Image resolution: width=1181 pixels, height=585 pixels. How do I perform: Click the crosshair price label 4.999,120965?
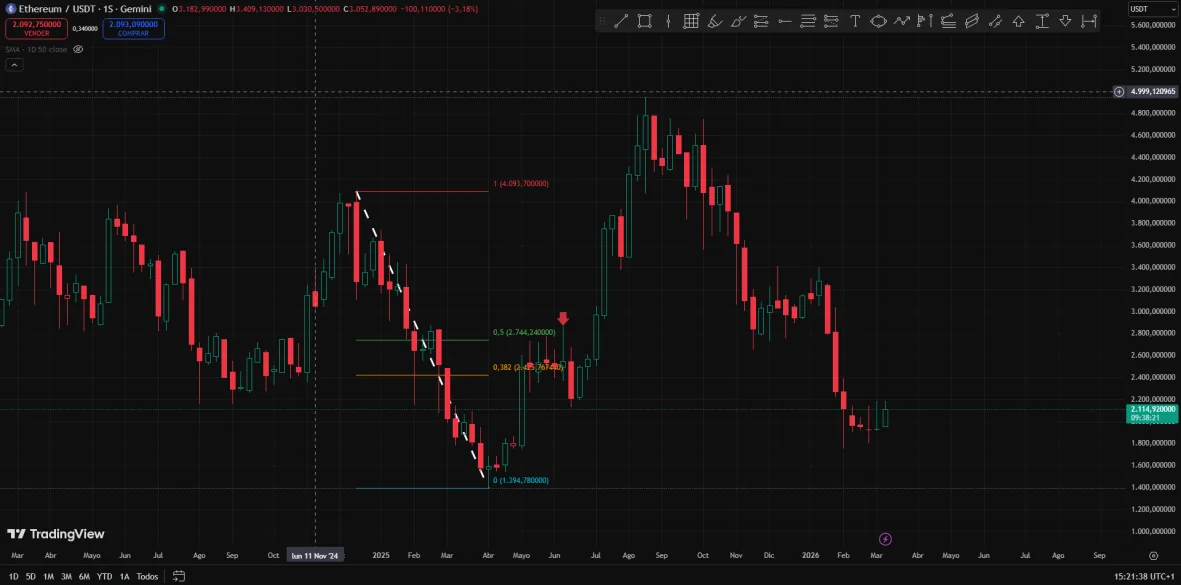(1152, 91)
